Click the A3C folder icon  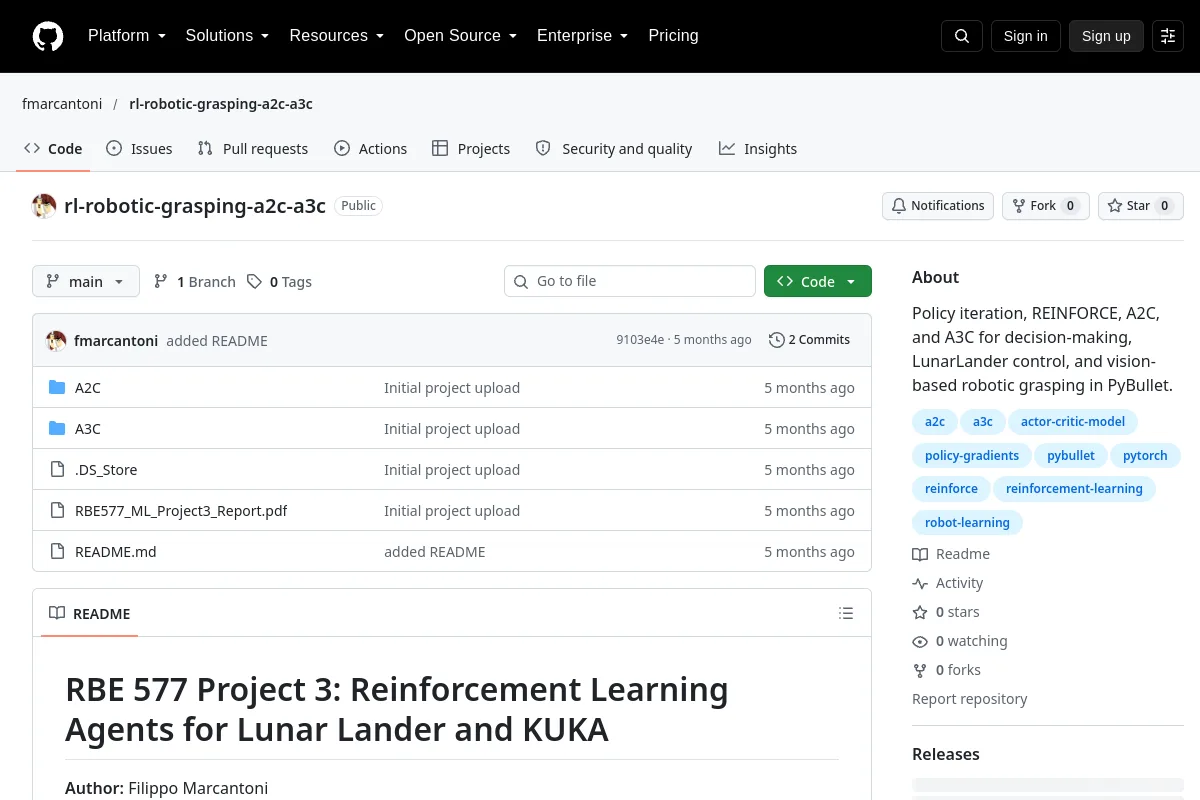(57, 429)
